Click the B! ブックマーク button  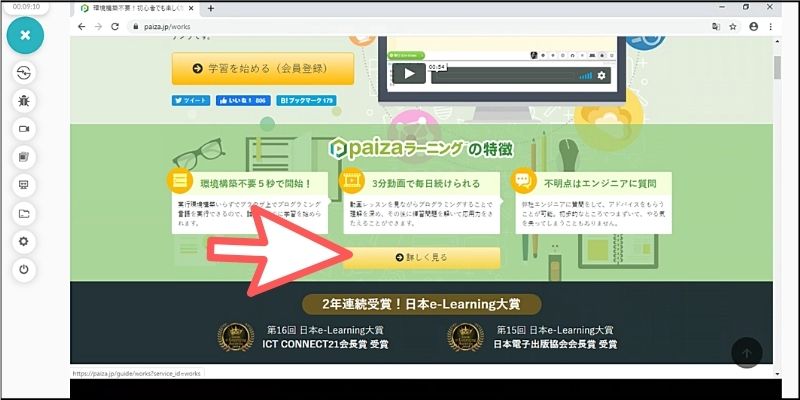click(307, 101)
